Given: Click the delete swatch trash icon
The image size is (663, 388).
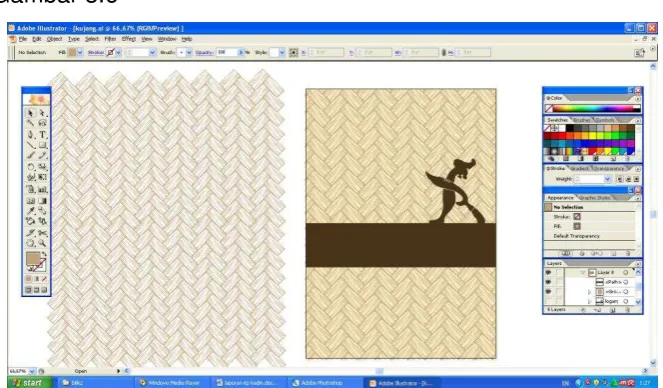Looking at the screenshot, I should 627,159.
